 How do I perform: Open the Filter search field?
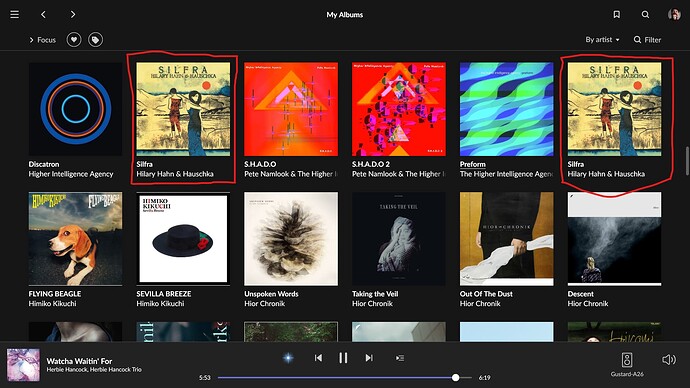click(647, 40)
